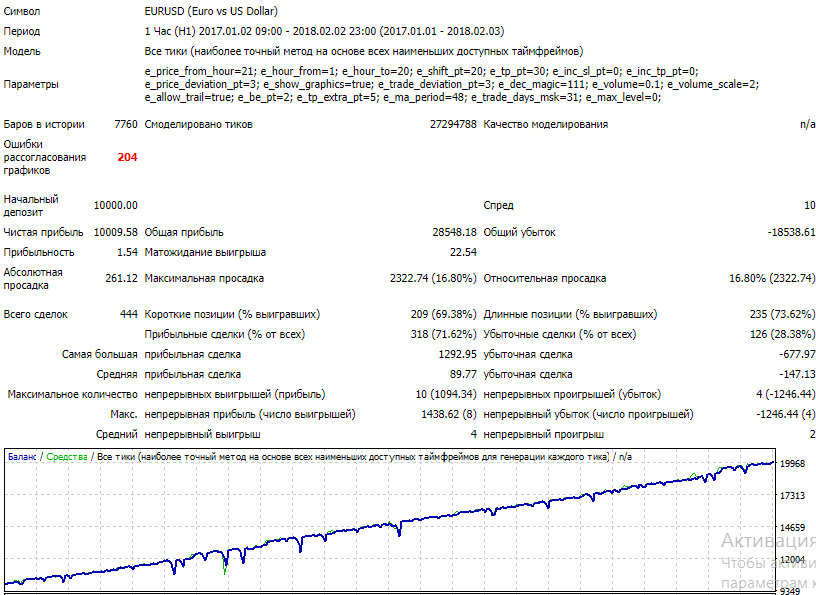Click chart axis label 19968
The width and height of the screenshot is (816, 595).
click(793, 464)
